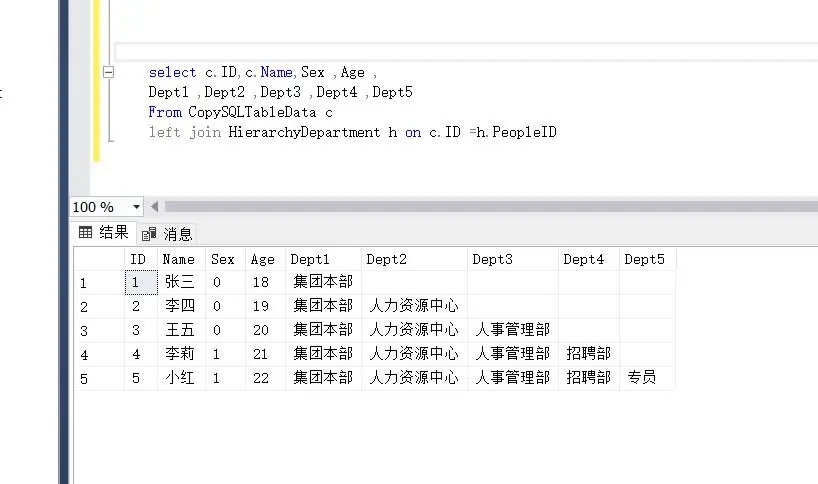Screen dimensions: 818x484
Task: Click the 招聘部 cell in row 4
Action: pos(589,354)
